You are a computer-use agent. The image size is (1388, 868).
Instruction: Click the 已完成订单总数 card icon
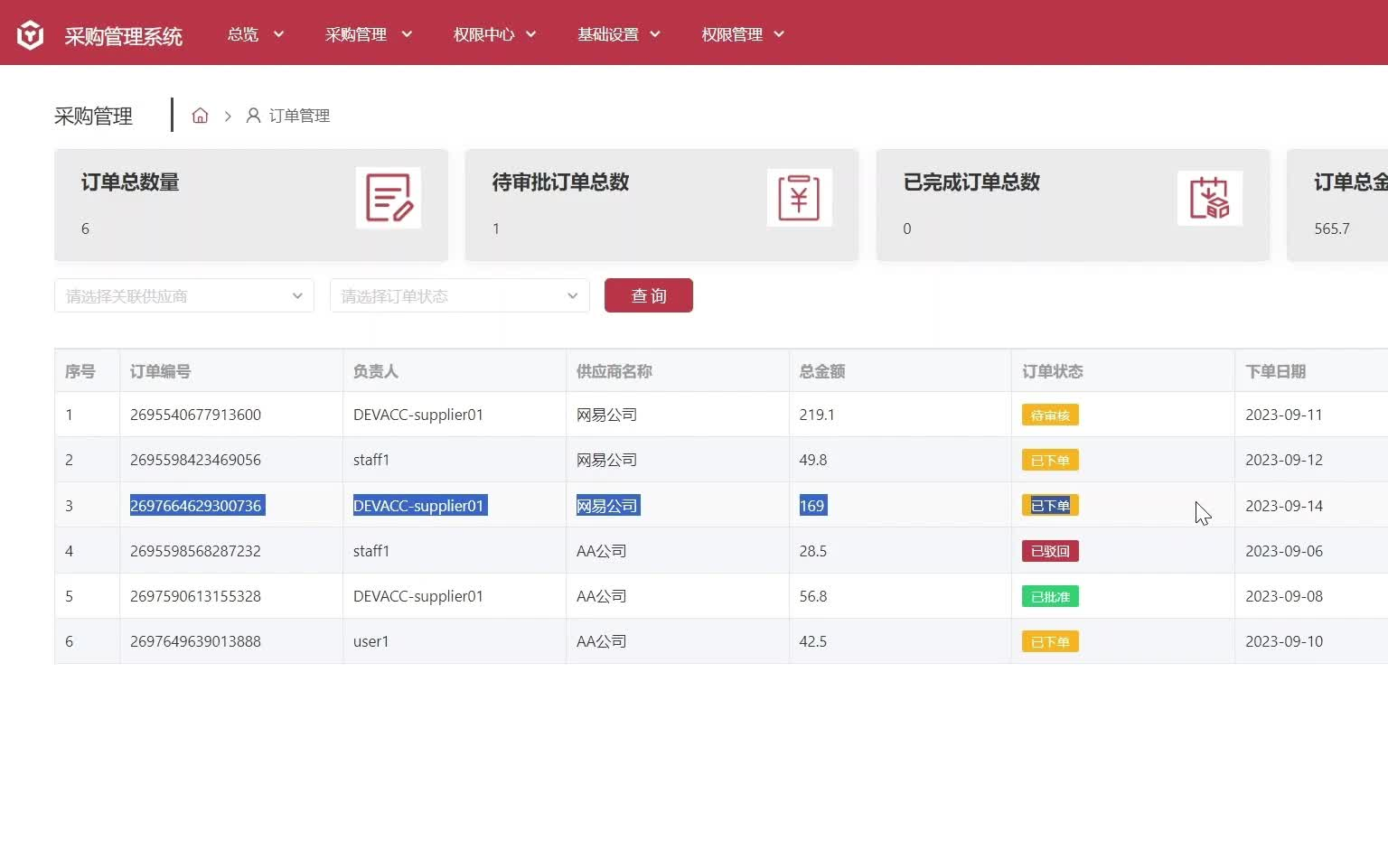coord(1210,198)
